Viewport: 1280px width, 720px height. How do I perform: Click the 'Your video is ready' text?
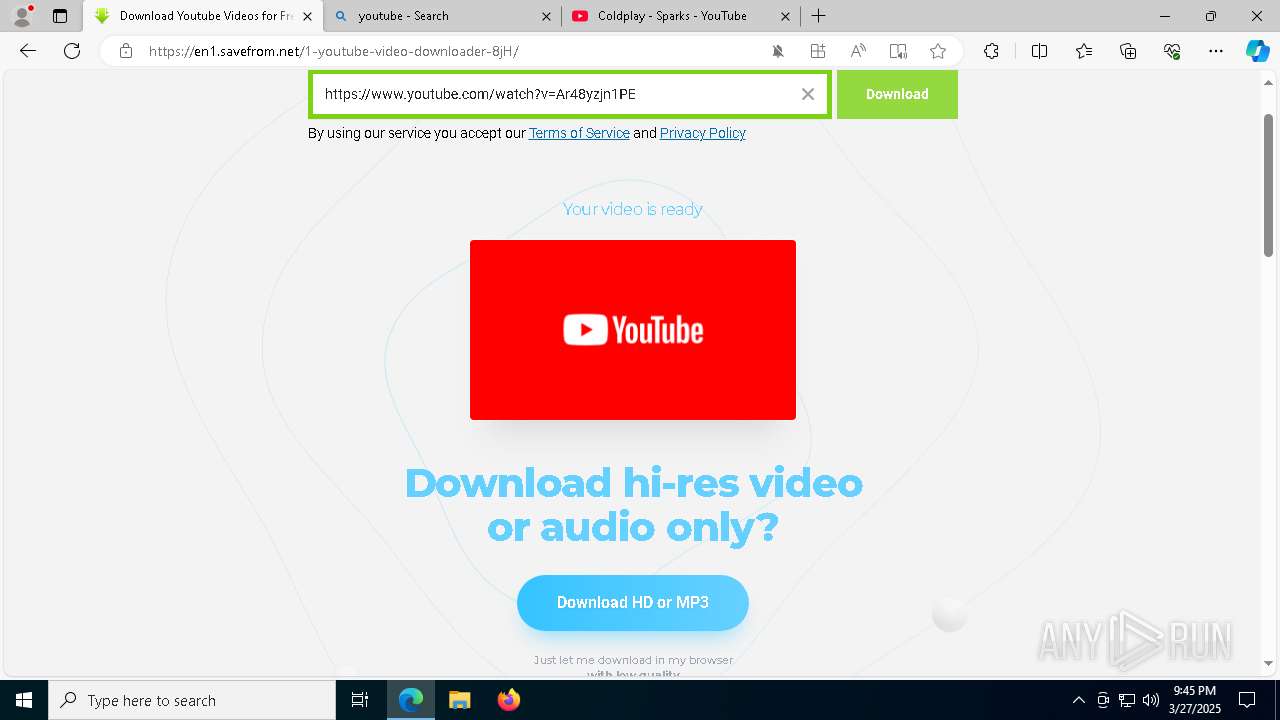pyautogui.click(x=633, y=209)
